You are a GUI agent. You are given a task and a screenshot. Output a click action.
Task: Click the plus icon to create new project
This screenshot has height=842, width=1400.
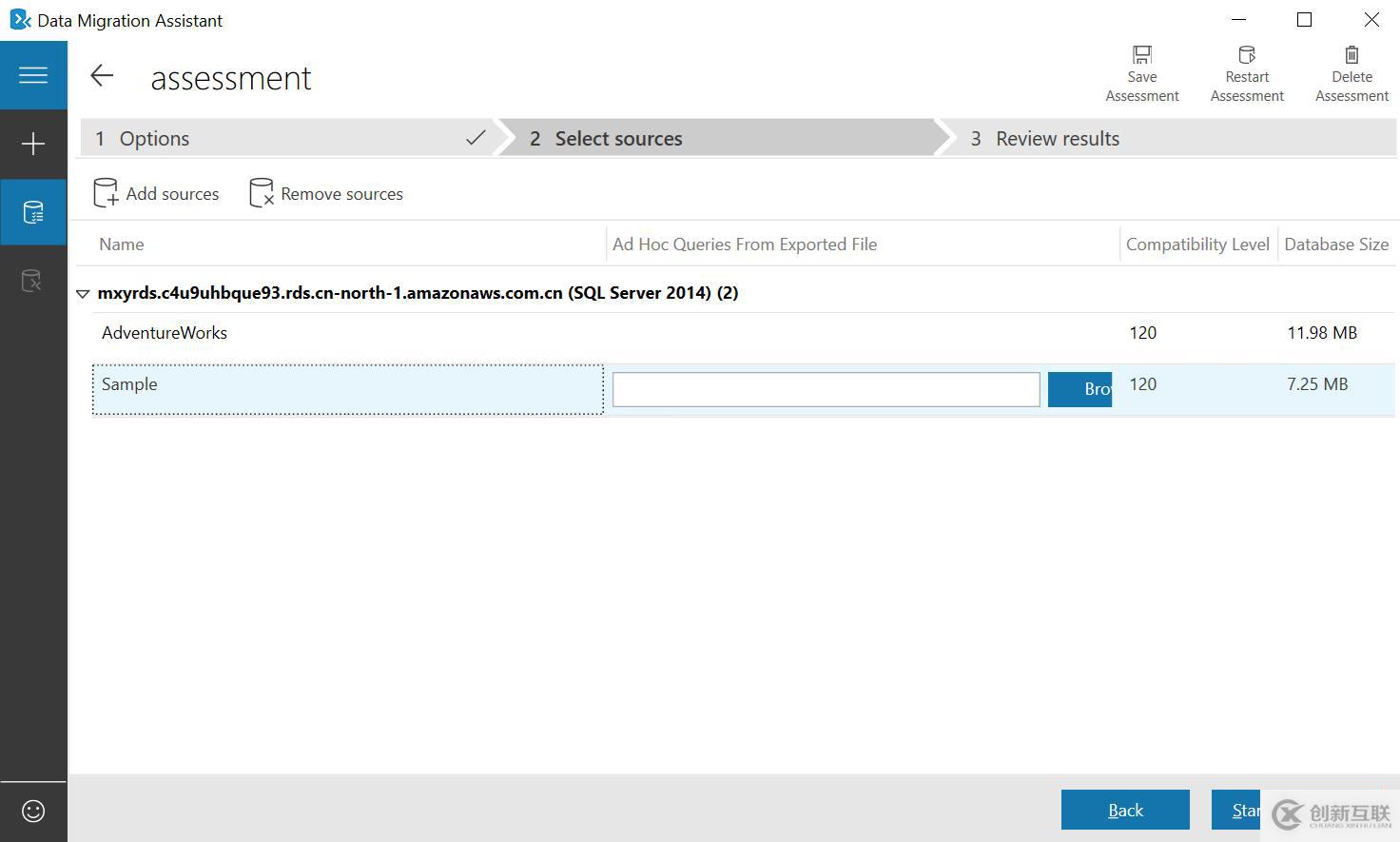tap(33, 144)
